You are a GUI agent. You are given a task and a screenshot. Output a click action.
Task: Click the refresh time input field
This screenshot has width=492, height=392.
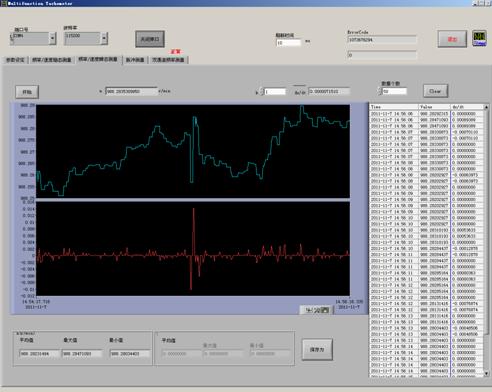289,43
